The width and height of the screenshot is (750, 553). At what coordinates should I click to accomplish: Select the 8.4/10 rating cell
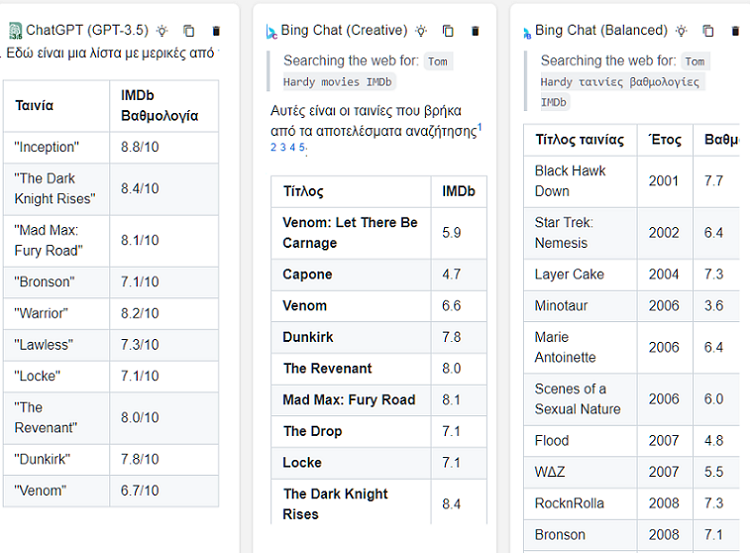tap(164, 189)
